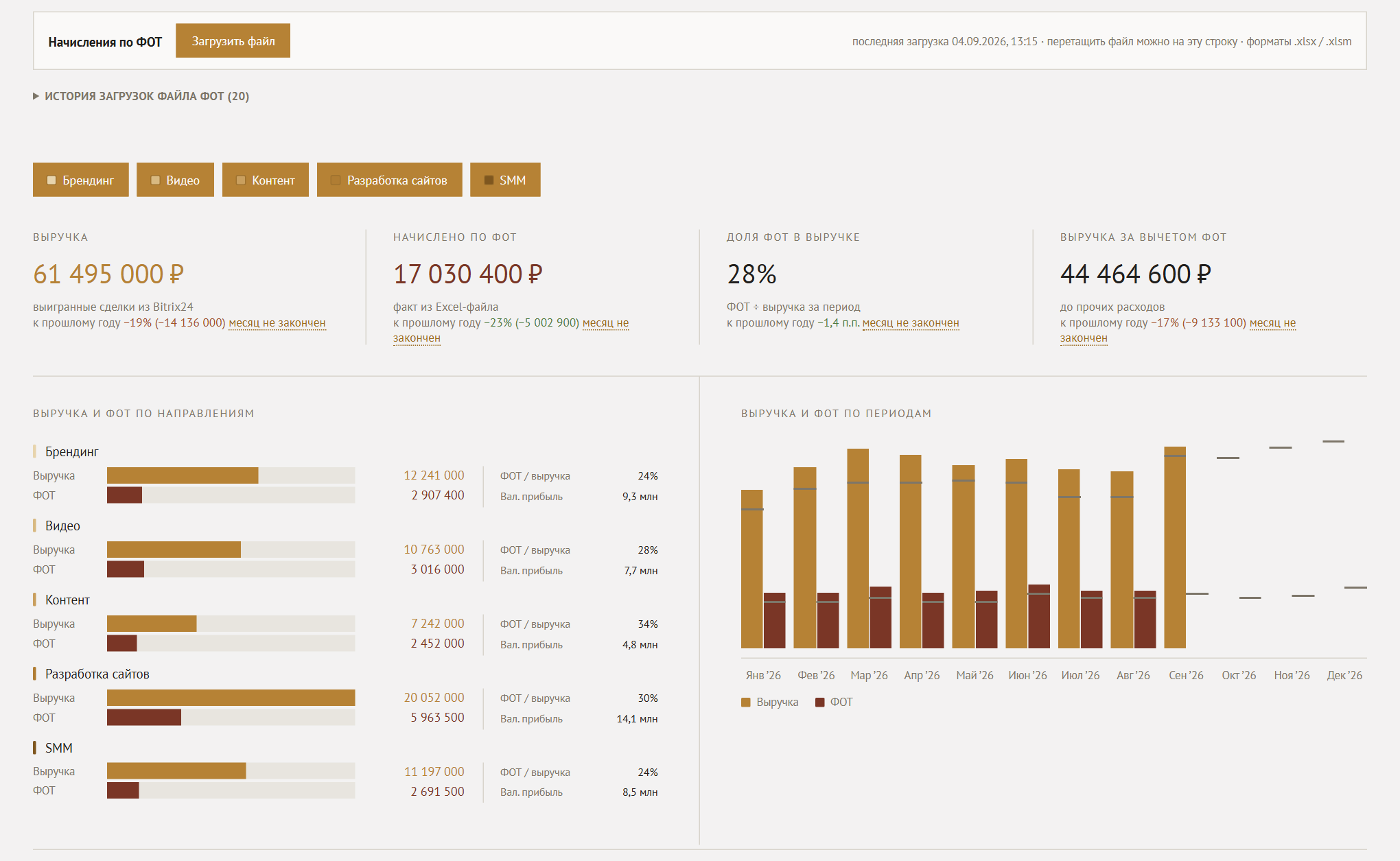Image resolution: width=1400 pixels, height=861 pixels.
Task: Click the Разработка сайтов ФОТ bar
Action: 144,718
